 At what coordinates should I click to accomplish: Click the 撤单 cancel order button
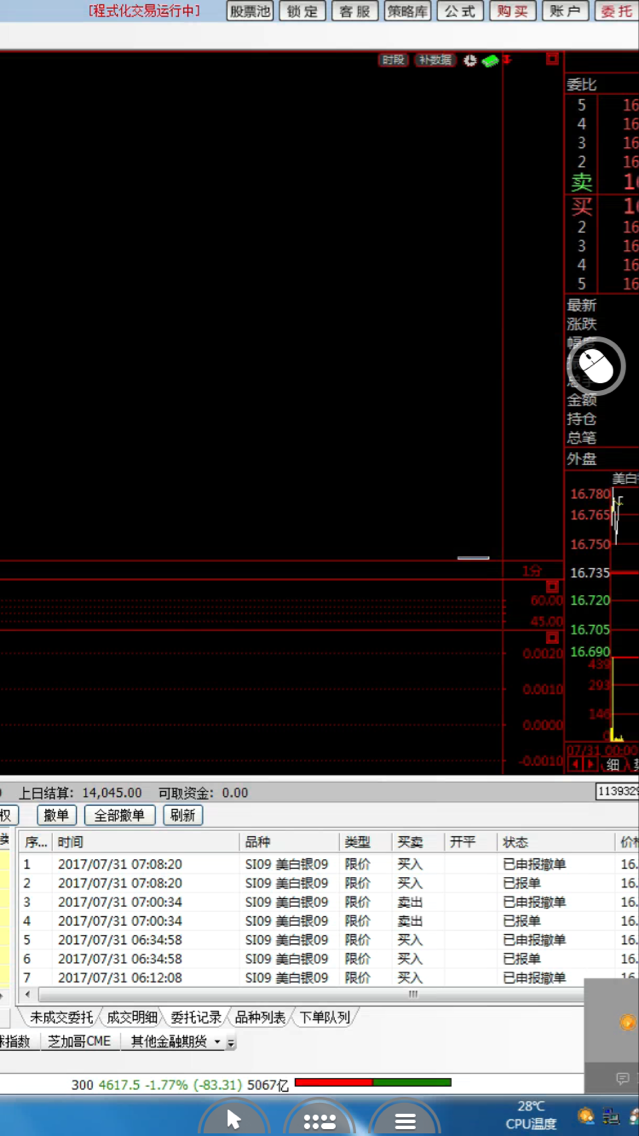point(57,815)
